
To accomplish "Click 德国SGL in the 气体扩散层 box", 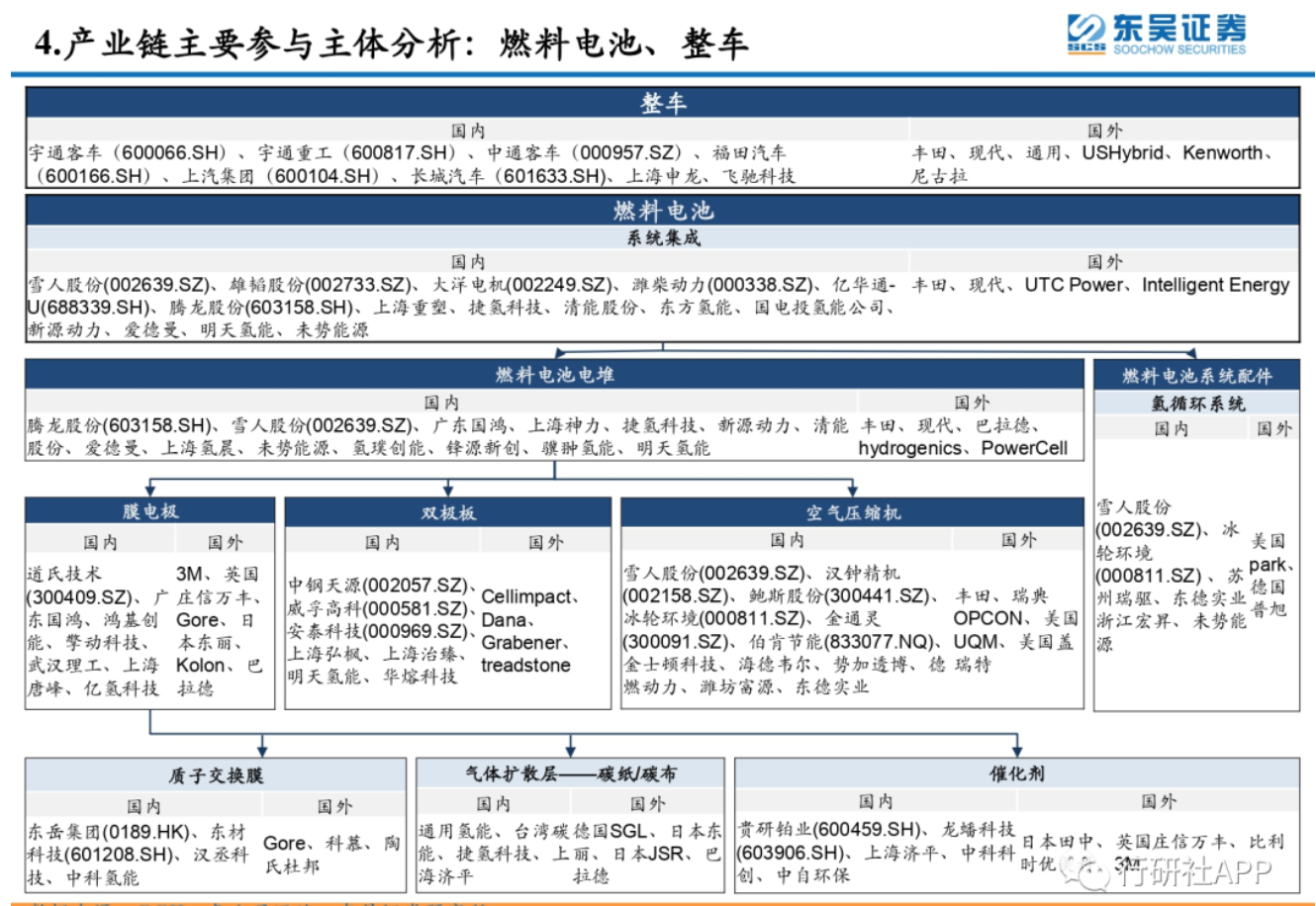I will click(x=610, y=831).
